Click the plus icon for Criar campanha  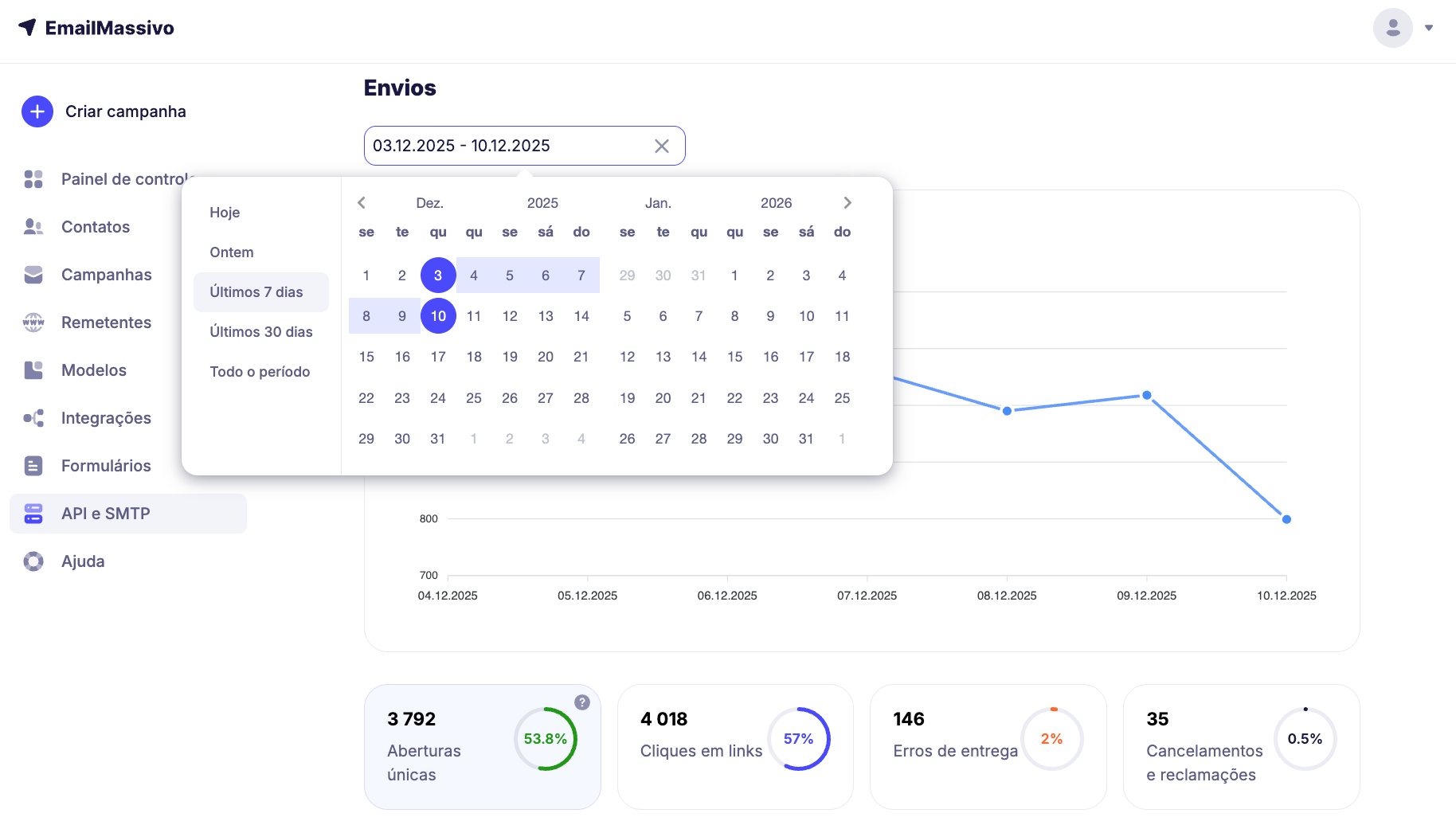click(37, 112)
